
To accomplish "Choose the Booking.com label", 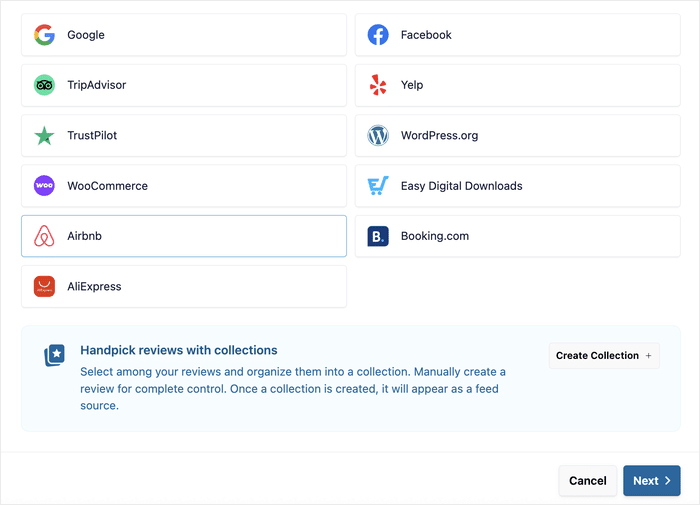I will [x=435, y=236].
